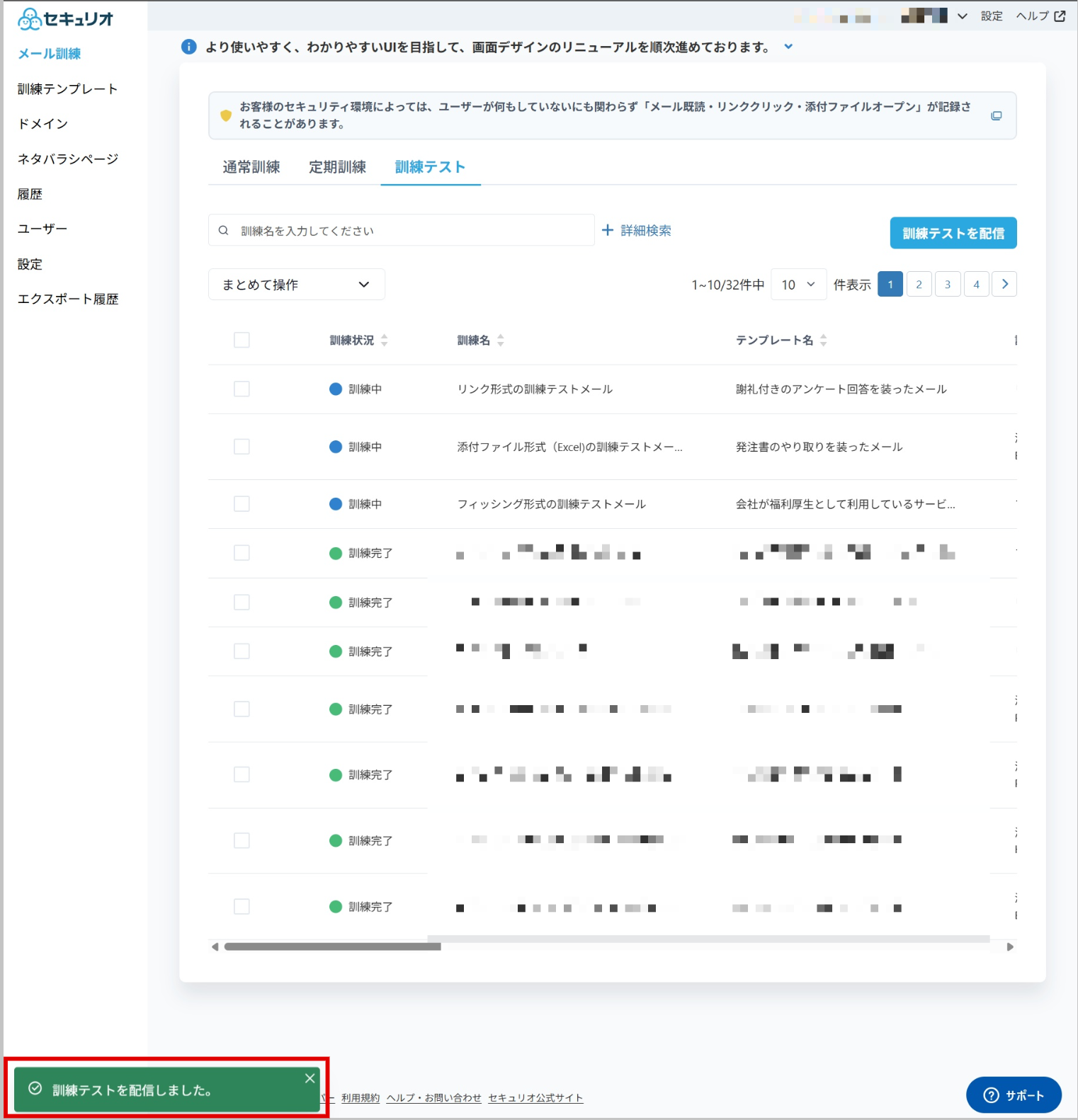Open the 詳細検索 link
The height and width of the screenshot is (1120, 1078).
point(637,230)
